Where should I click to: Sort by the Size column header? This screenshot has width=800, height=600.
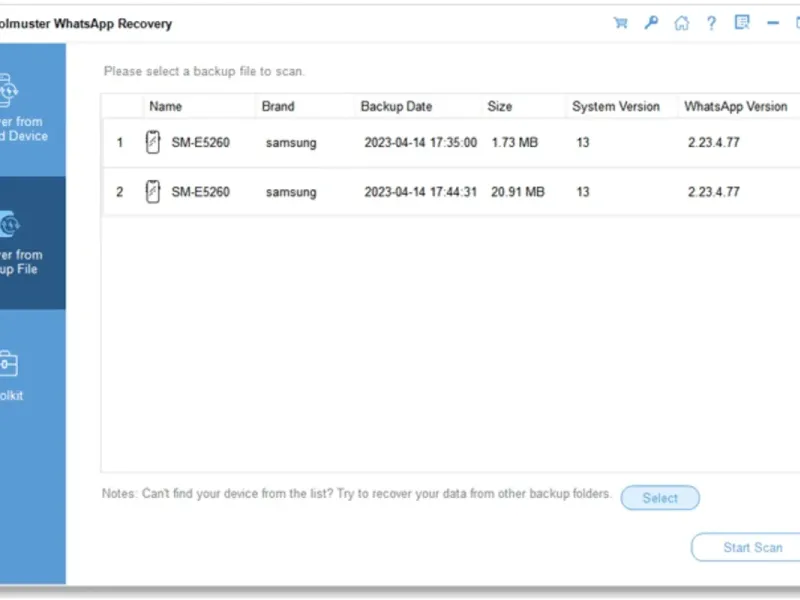point(499,106)
